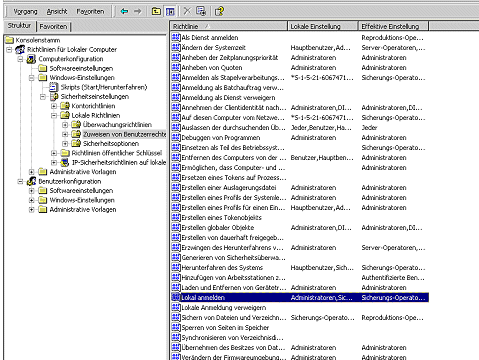The height and width of the screenshot is (360, 479).
Task: Switch to the Struktur tab
Action: coord(19,26)
